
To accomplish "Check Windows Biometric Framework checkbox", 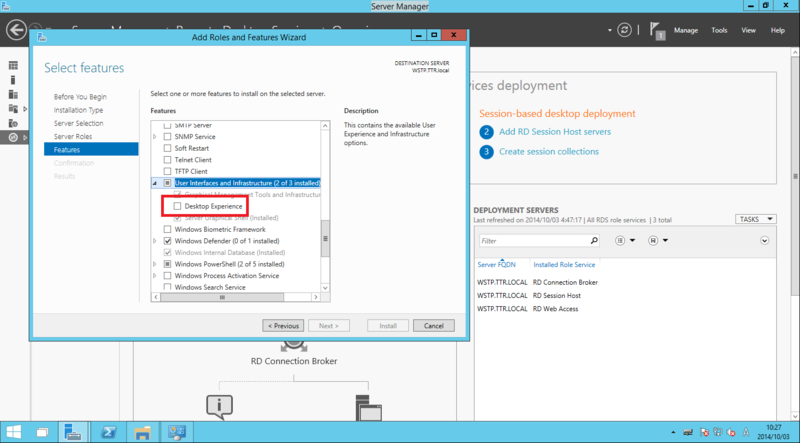I will [x=167, y=229].
